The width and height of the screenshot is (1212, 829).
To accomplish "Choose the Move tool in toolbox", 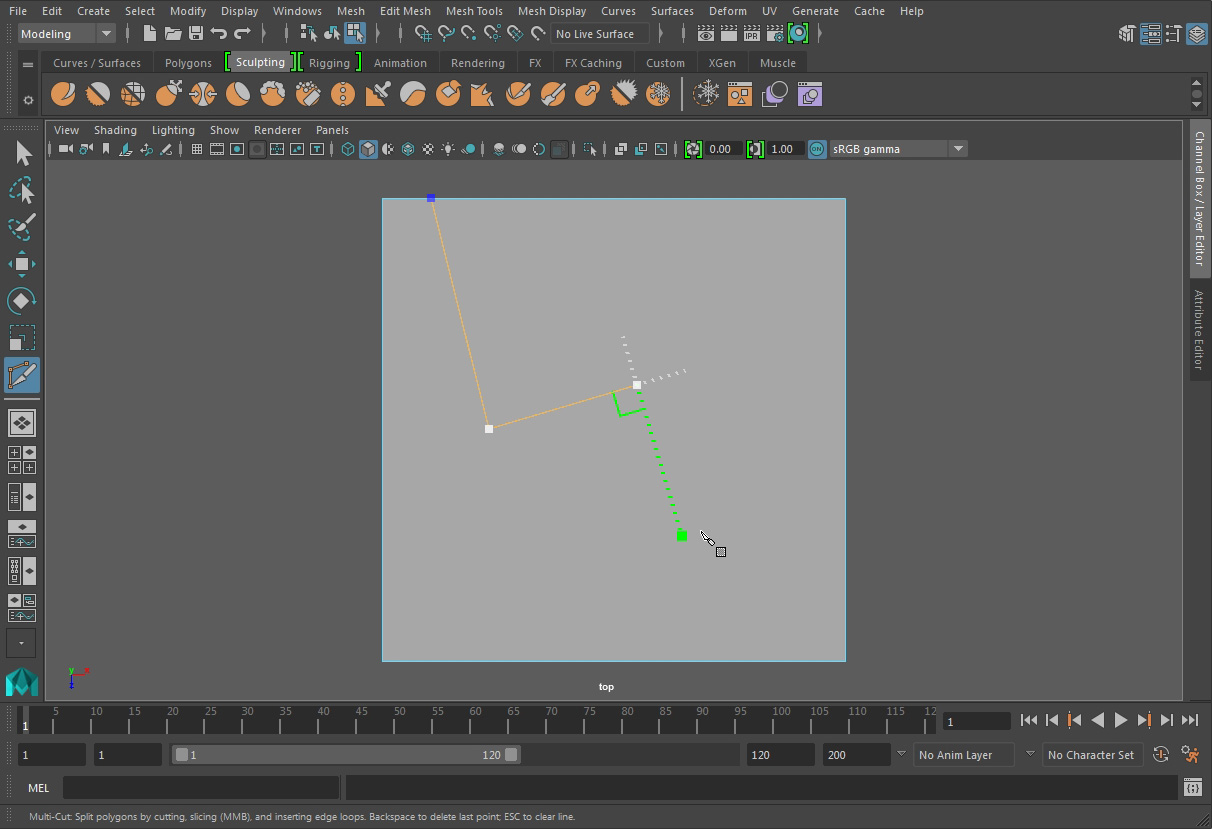I will (22, 264).
